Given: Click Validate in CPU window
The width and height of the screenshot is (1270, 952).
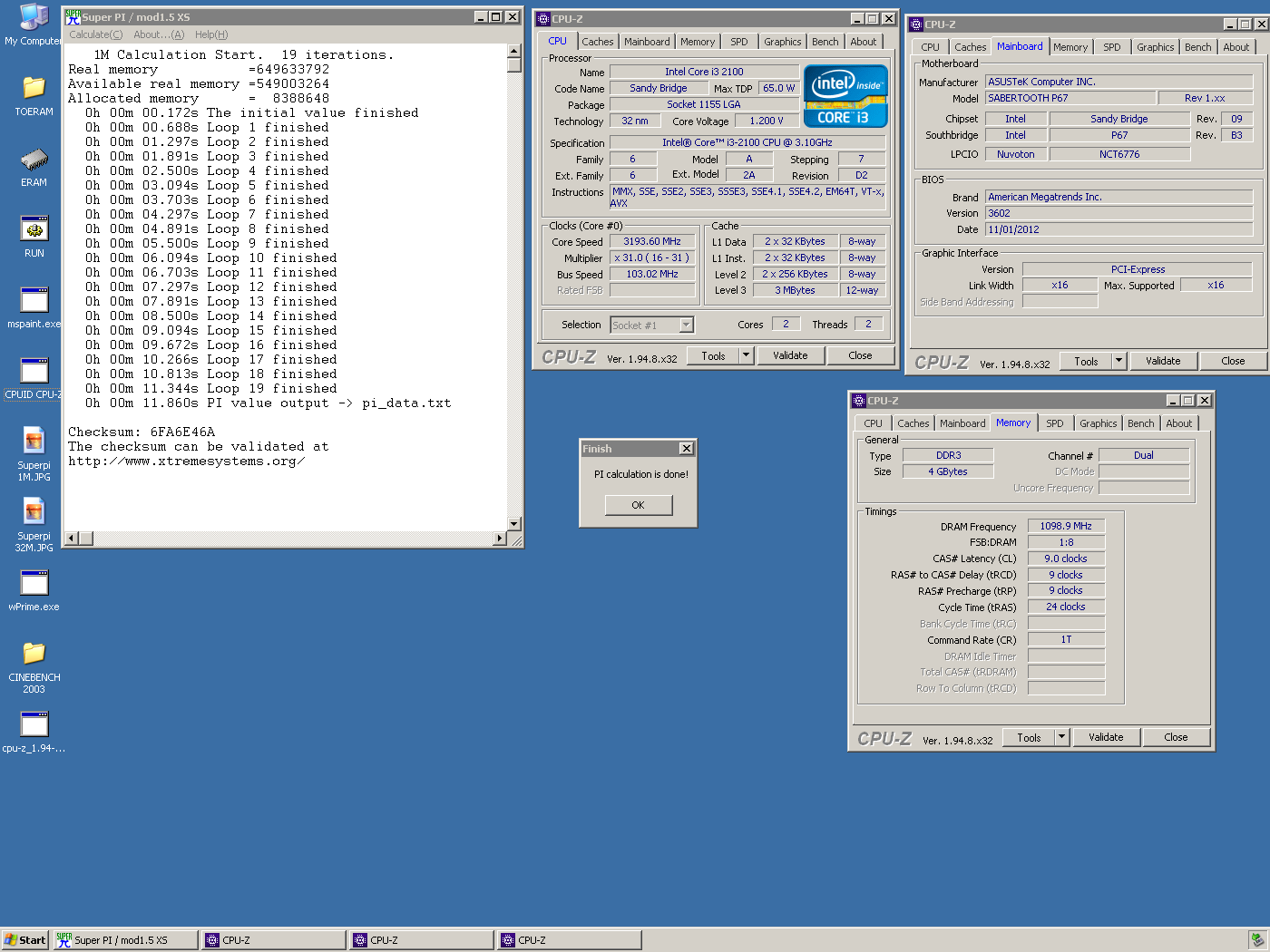Looking at the screenshot, I should (790, 355).
